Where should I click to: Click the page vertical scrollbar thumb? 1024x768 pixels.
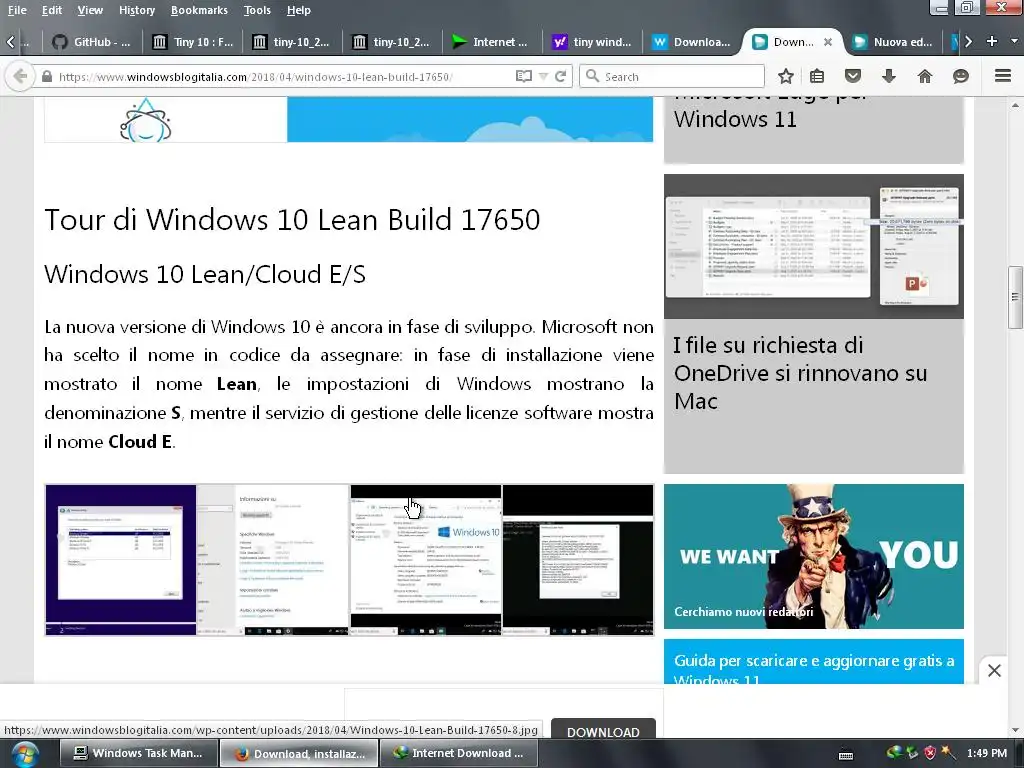point(1015,297)
